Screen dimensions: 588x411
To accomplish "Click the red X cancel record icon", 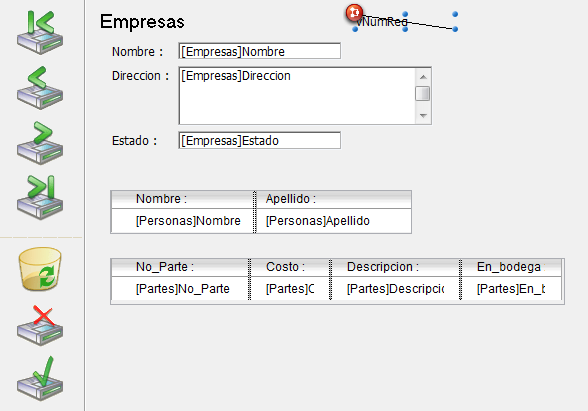I will 40,326.
